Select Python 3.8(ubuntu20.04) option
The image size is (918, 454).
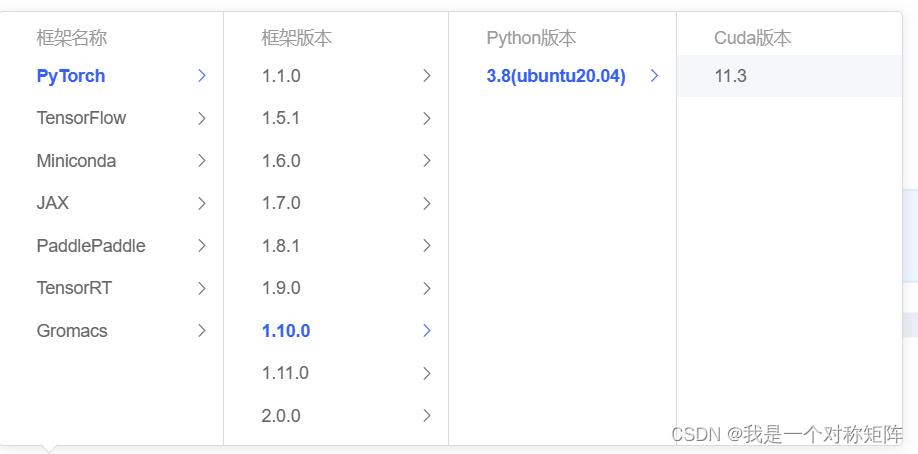(556, 76)
